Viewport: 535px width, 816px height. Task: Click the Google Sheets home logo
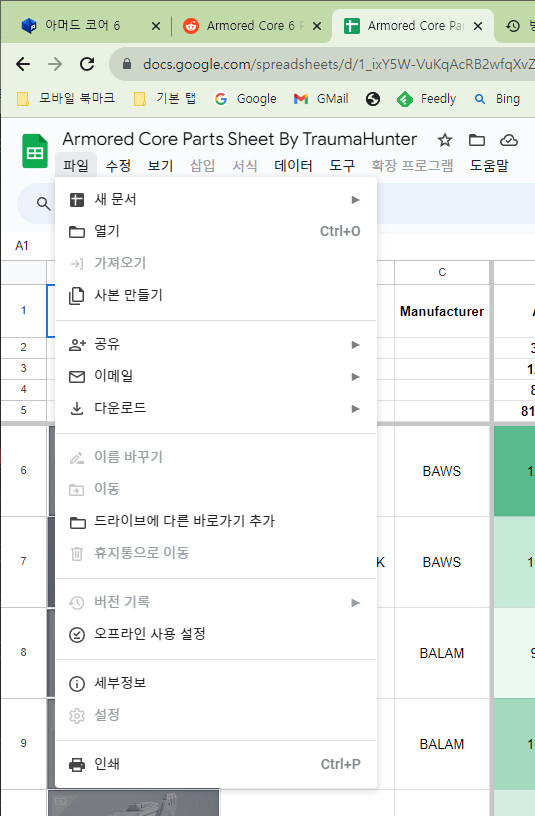click(35, 151)
